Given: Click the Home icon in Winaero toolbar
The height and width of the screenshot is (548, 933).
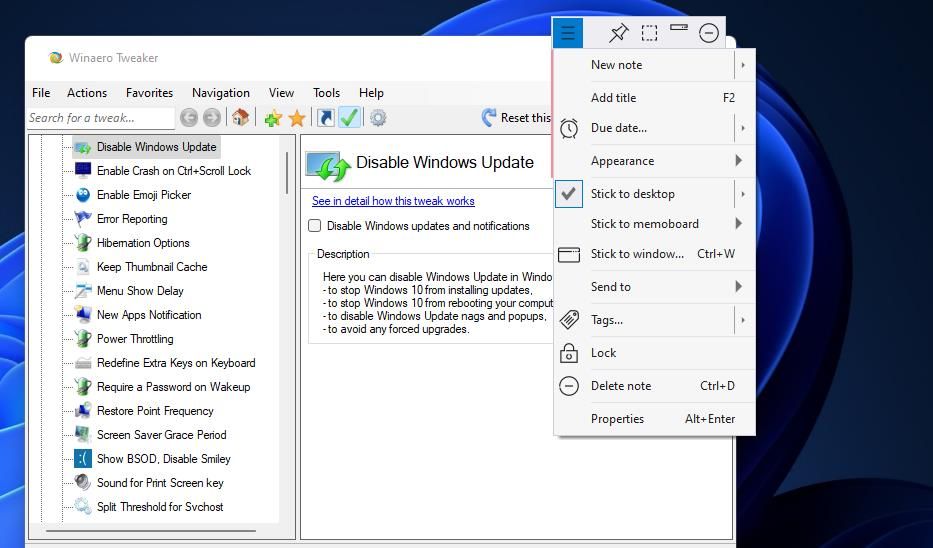Looking at the screenshot, I should pyautogui.click(x=240, y=117).
